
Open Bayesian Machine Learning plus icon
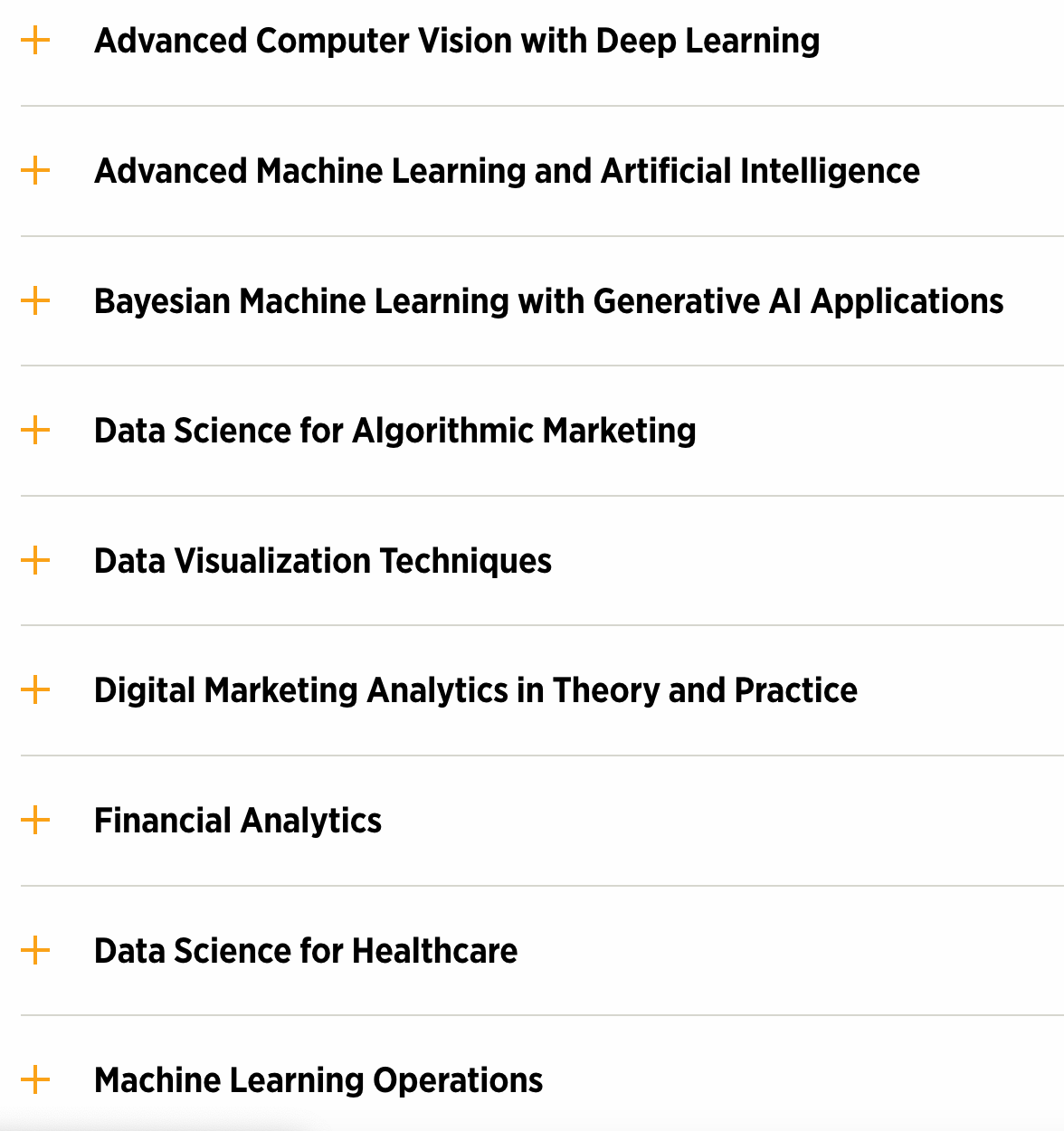click(35, 300)
